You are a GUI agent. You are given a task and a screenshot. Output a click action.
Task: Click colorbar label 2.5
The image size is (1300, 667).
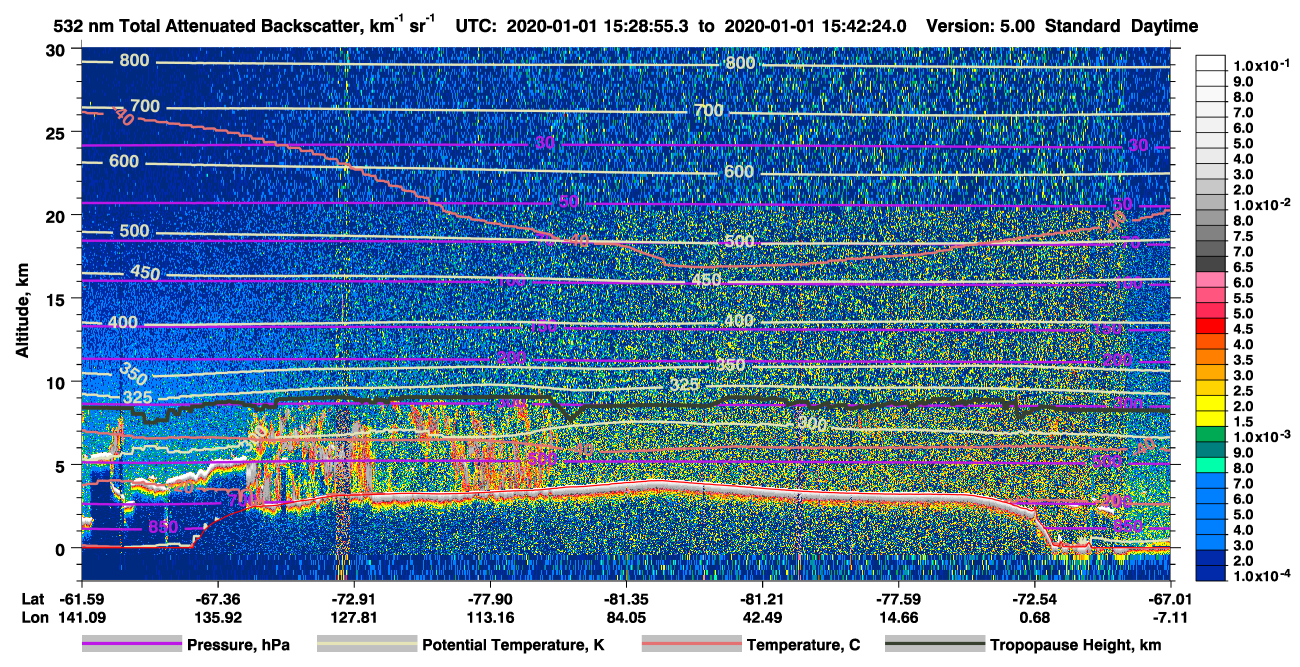[1242, 391]
